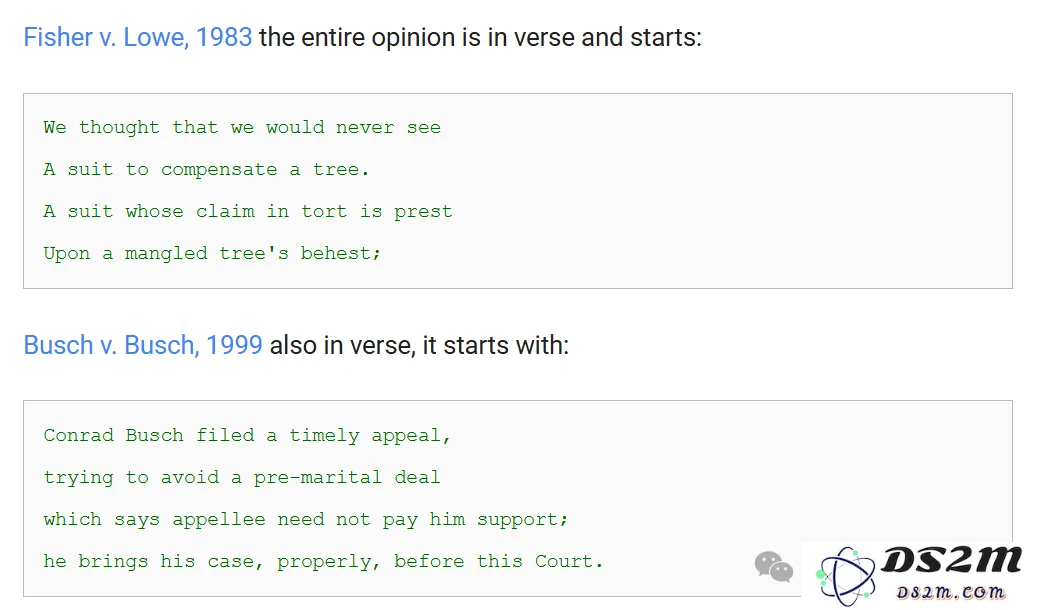Open the Fisher v. Lowe, 1983 link
Image resolution: width=1039 pixels, height=610 pixels.
click(138, 37)
